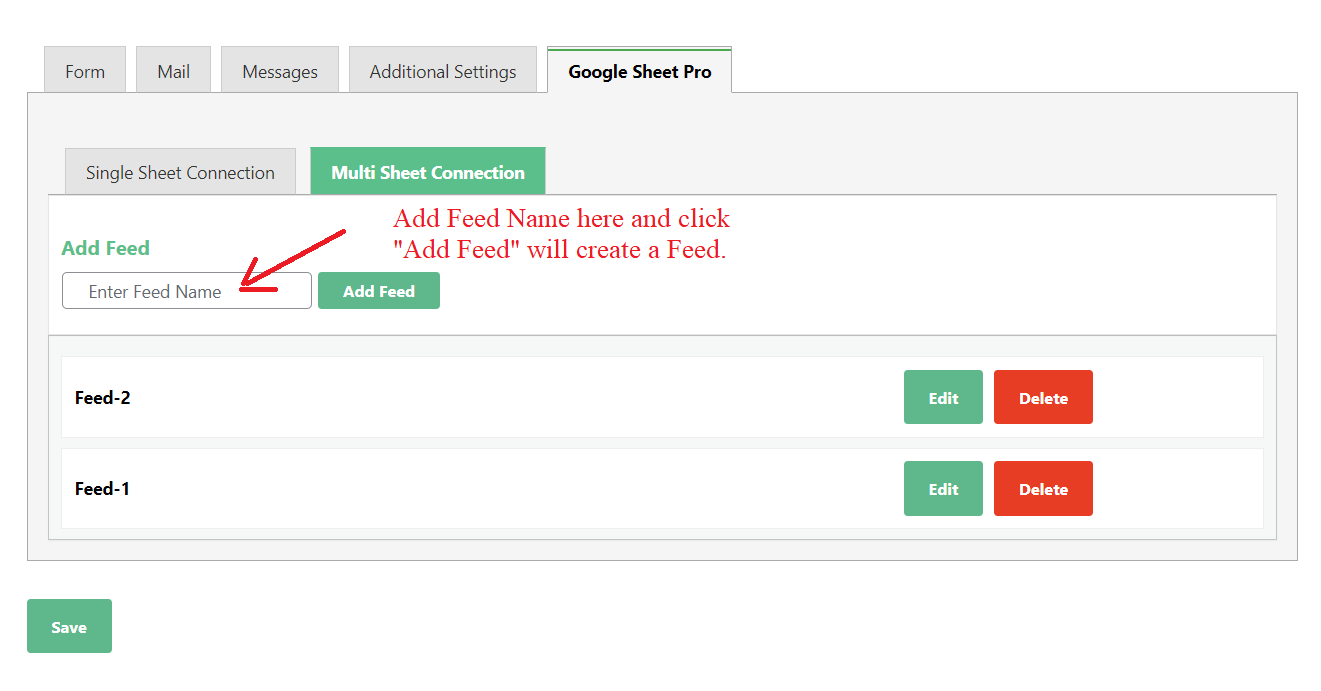1321x691 pixels.
Task: Select the Multi Sheet Connection tab
Action: (428, 172)
